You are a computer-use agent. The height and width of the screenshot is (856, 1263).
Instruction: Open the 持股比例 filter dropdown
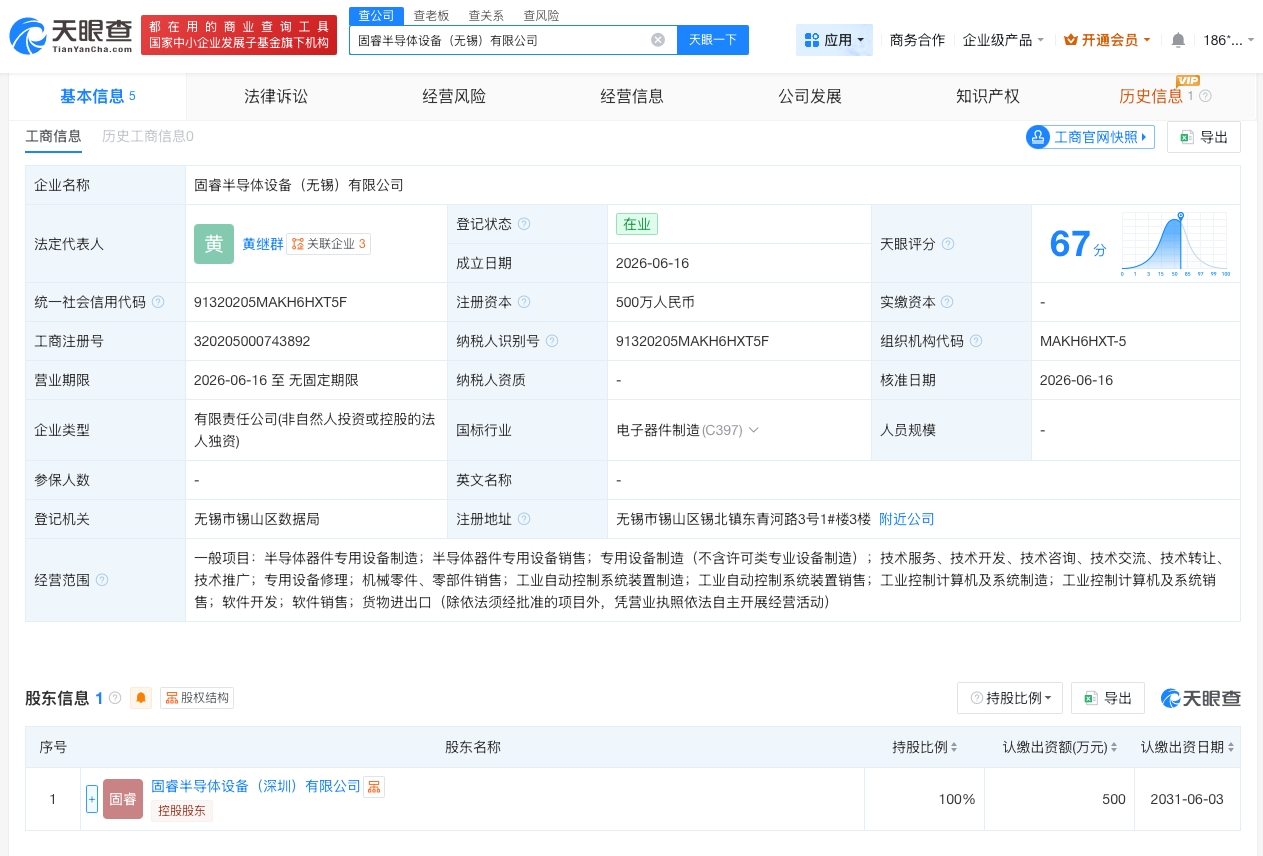point(1010,698)
